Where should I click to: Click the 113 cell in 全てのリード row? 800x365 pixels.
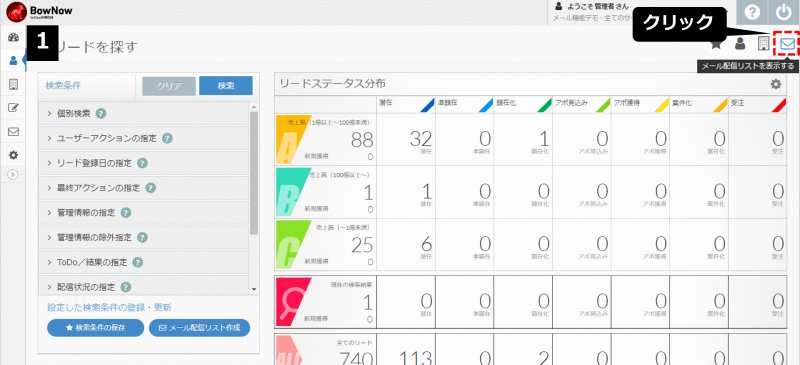pos(406,349)
